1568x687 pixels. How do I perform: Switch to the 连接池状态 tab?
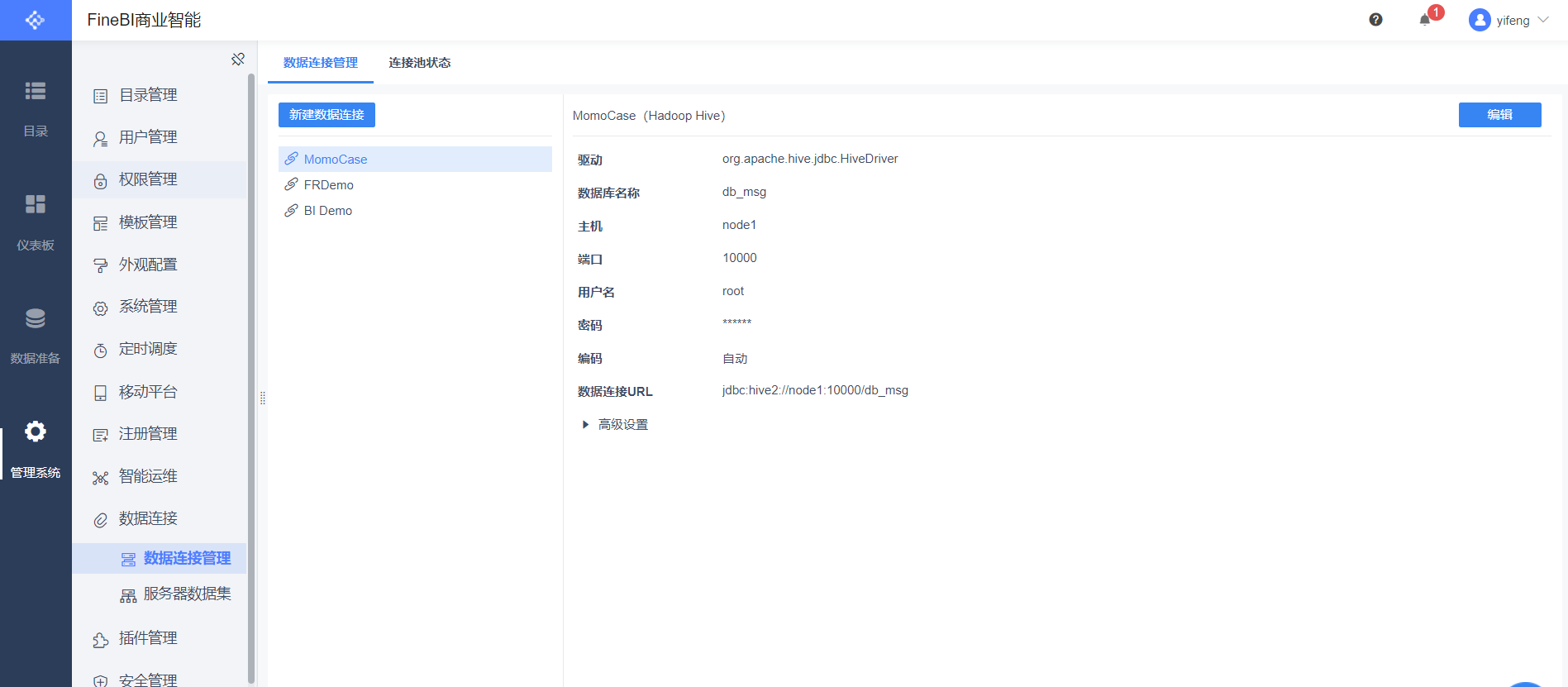point(420,63)
